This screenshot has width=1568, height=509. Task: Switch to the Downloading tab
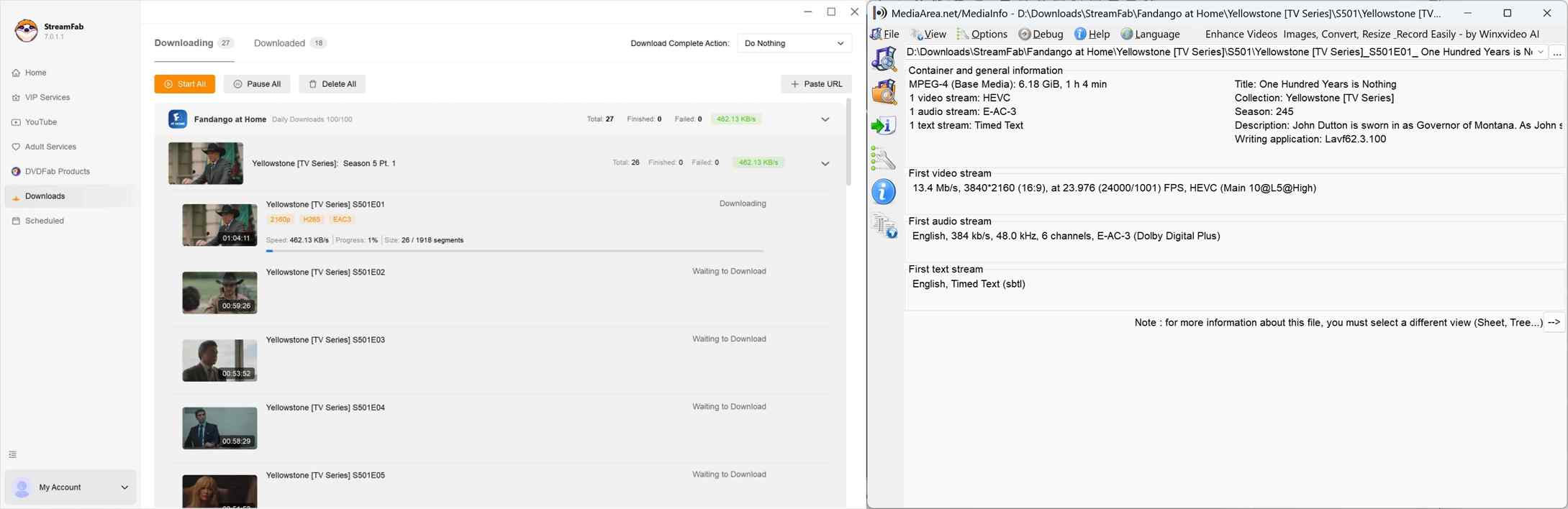194,43
